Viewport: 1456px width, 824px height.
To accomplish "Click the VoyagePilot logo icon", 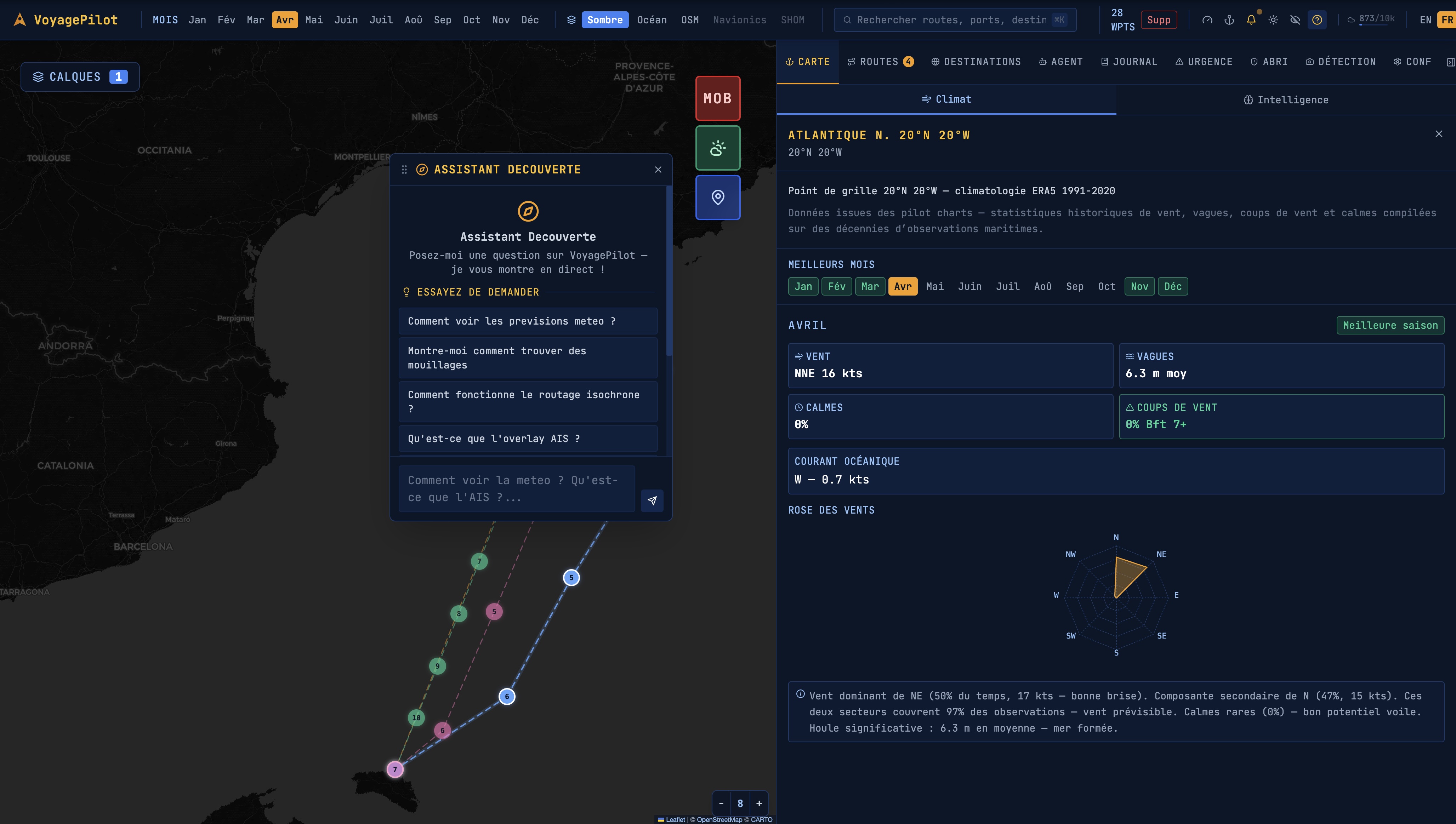I will tap(20, 20).
